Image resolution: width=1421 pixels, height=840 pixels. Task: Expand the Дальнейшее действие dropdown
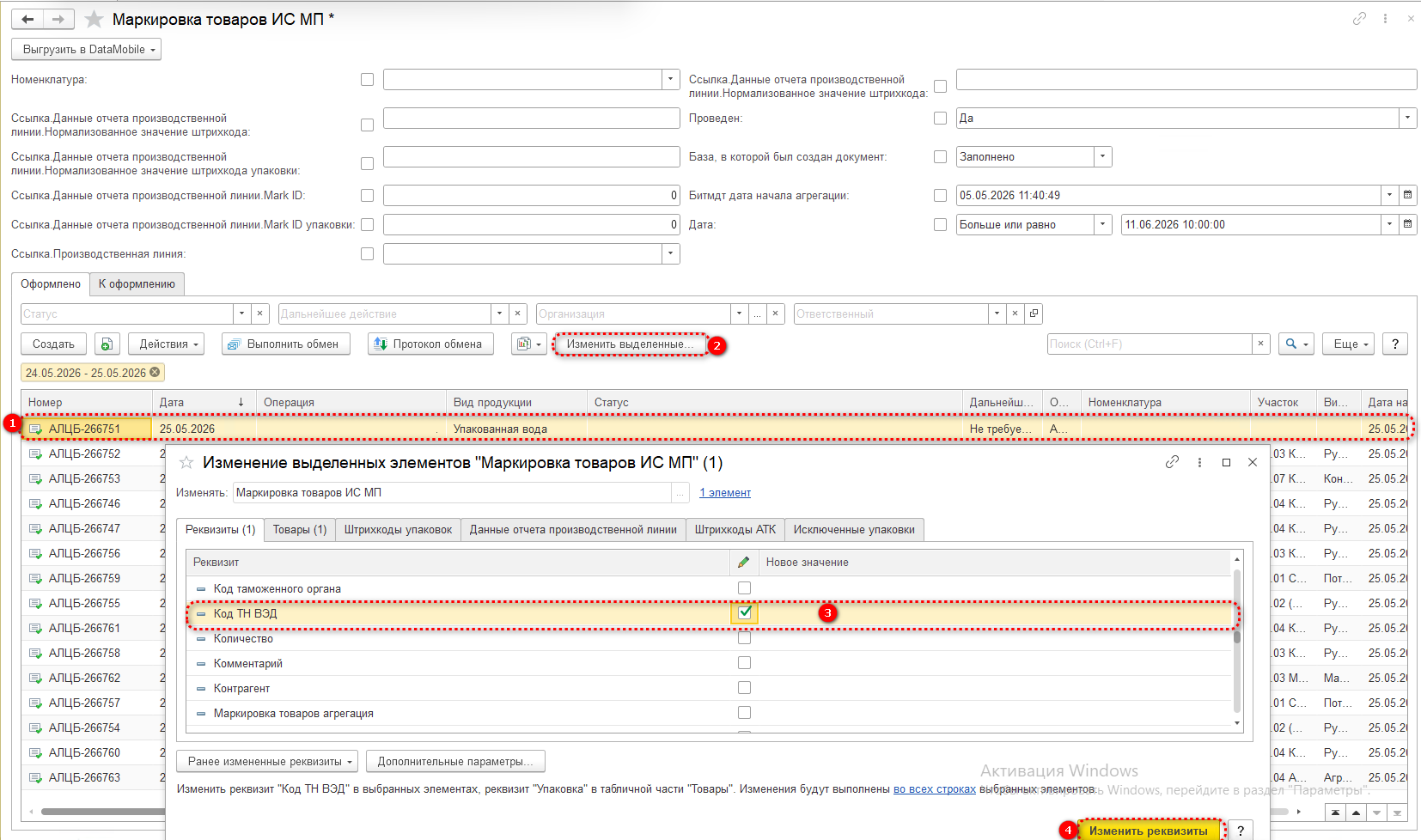(x=499, y=313)
